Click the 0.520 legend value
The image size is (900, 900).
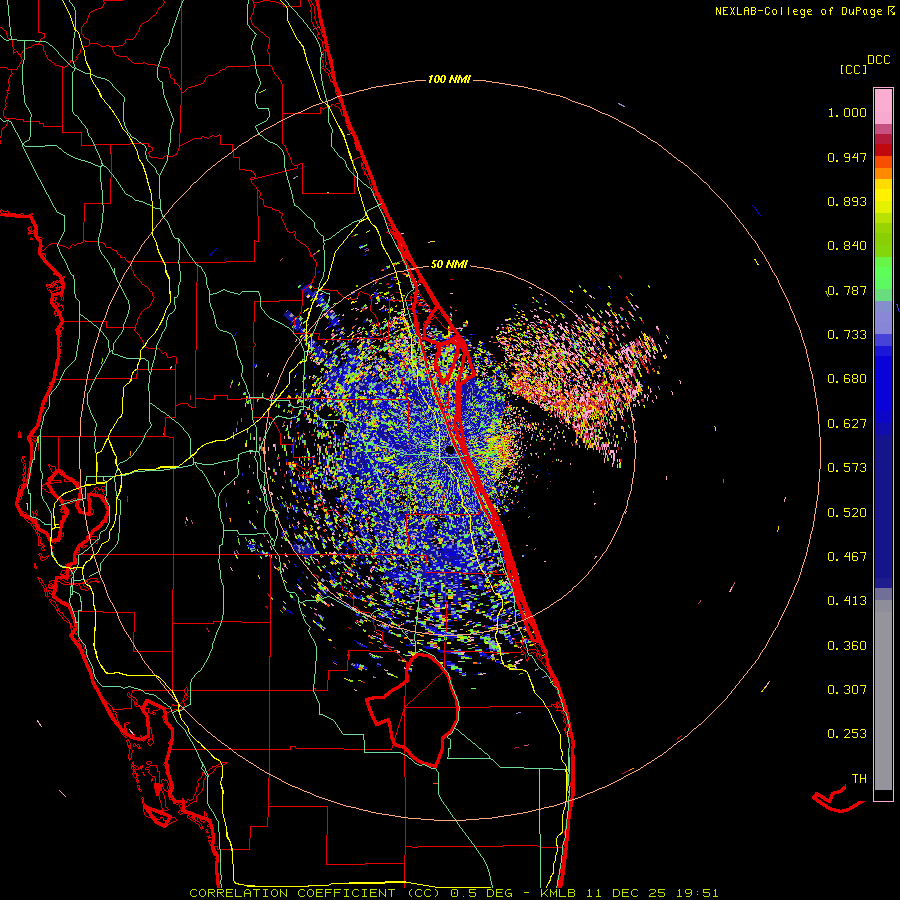pyautogui.click(x=847, y=513)
